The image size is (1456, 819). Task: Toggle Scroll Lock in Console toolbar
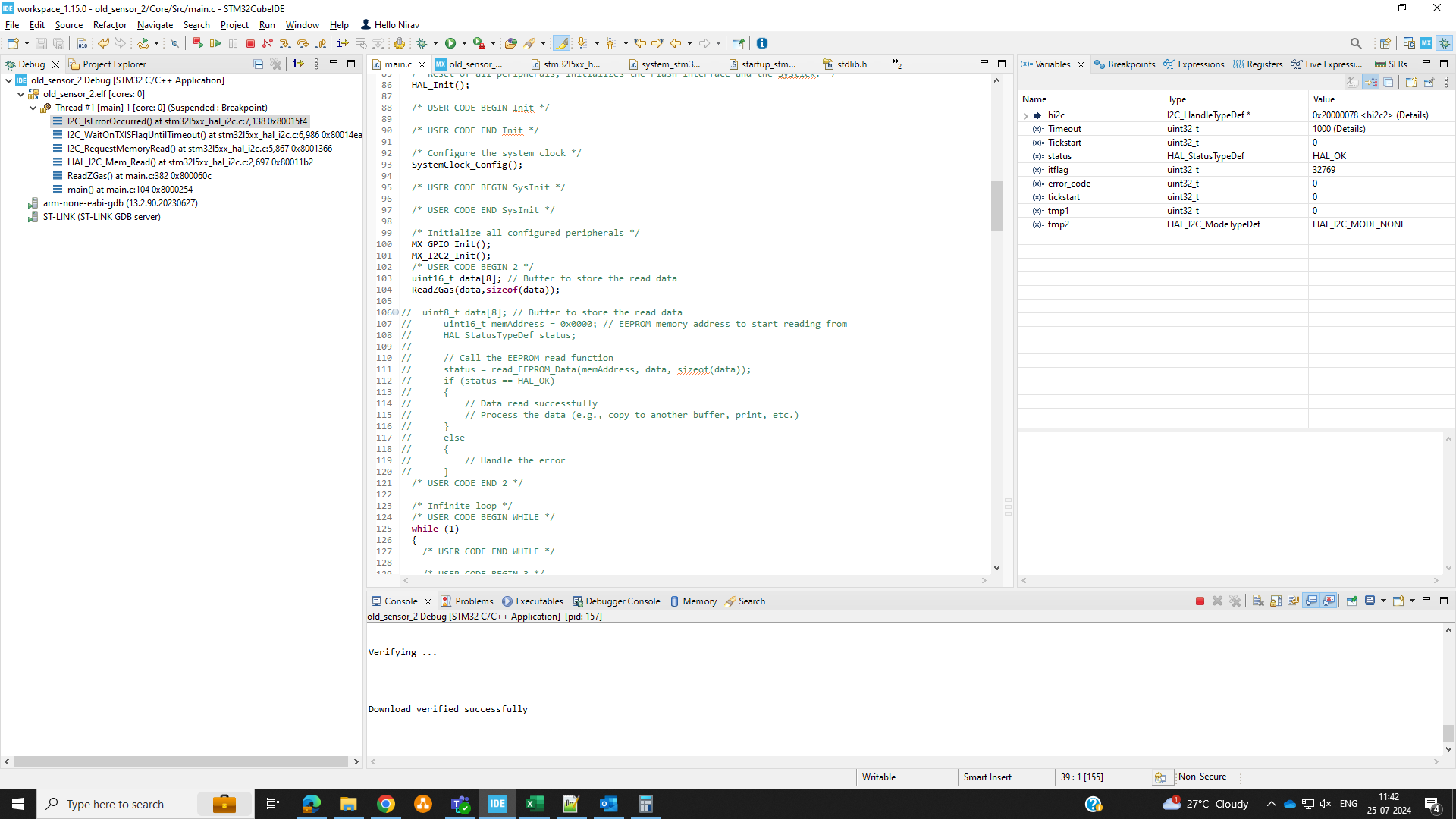pos(1276,601)
